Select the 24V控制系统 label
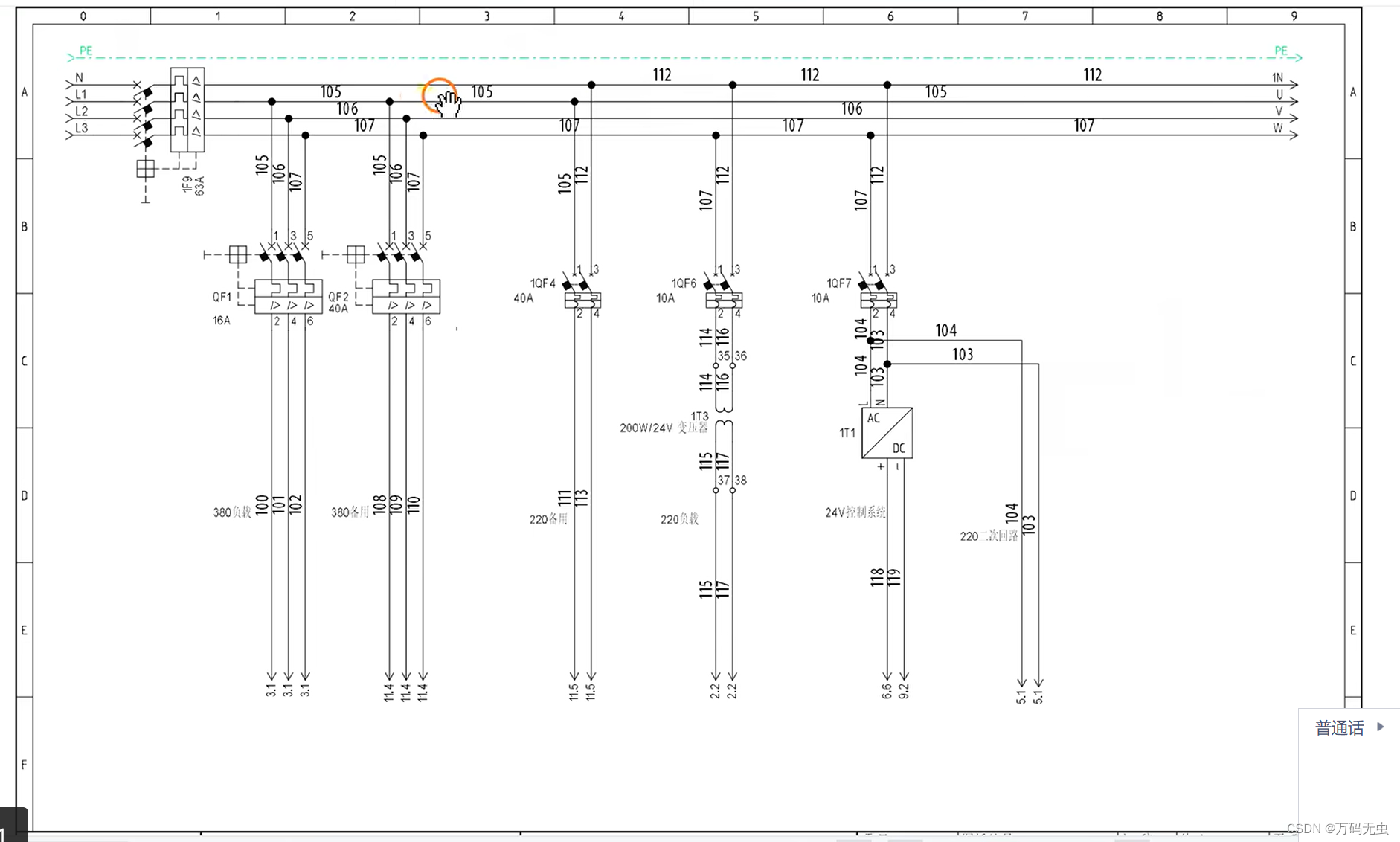The width and height of the screenshot is (1400, 842). 855,512
